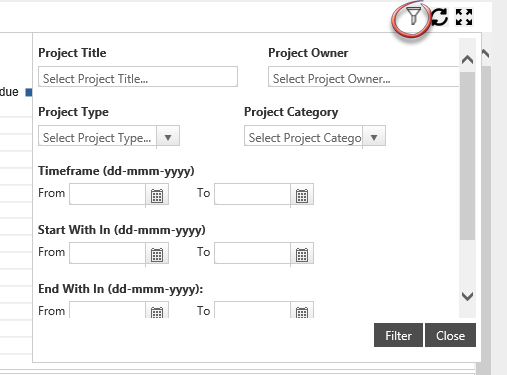Apply filters with the Filter button
This screenshot has height=375, width=507.
pyautogui.click(x=398, y=335)
